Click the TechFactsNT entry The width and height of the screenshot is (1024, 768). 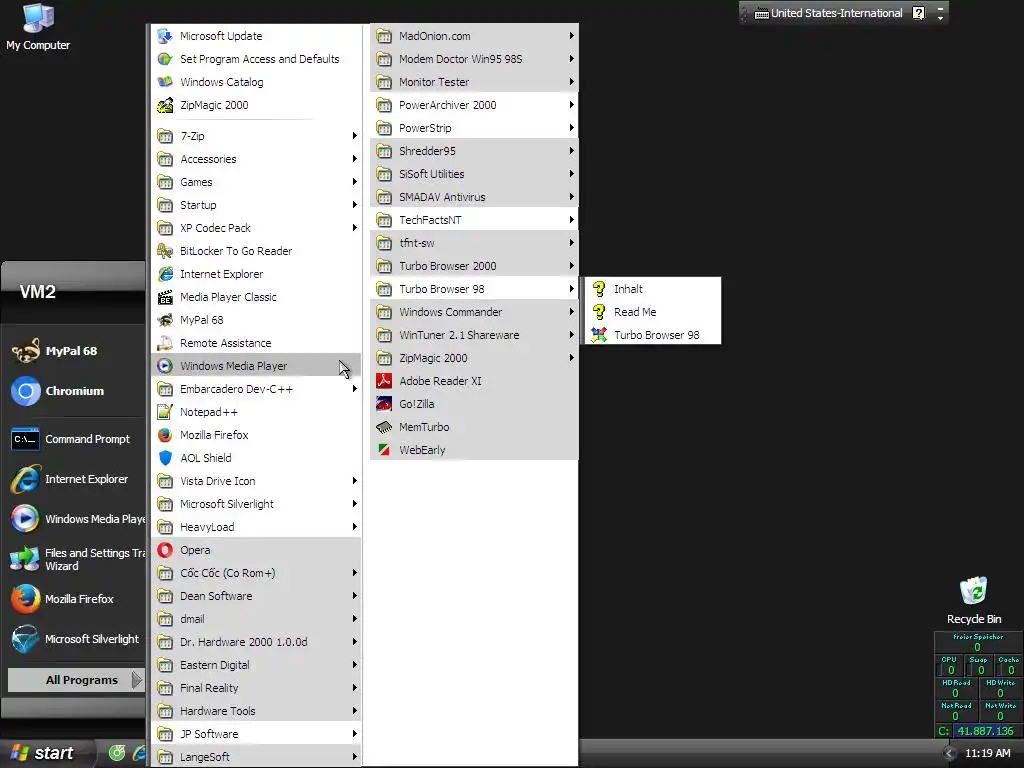[x=474, y=220]
